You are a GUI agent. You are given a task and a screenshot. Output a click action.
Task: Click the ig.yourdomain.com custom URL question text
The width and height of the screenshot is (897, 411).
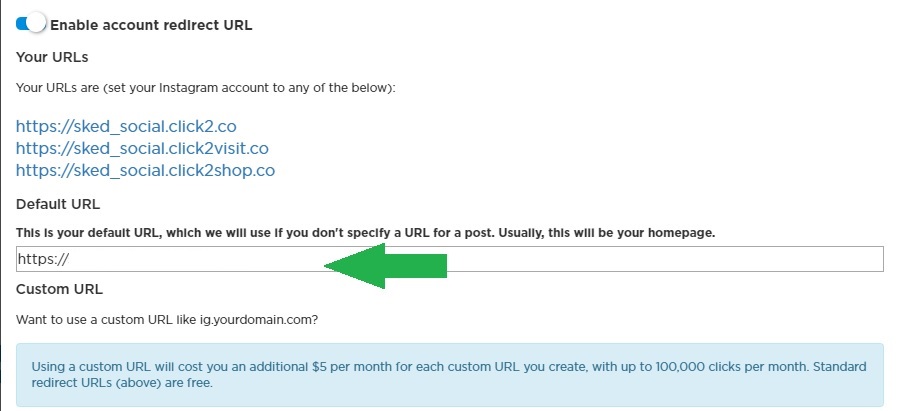166,319
